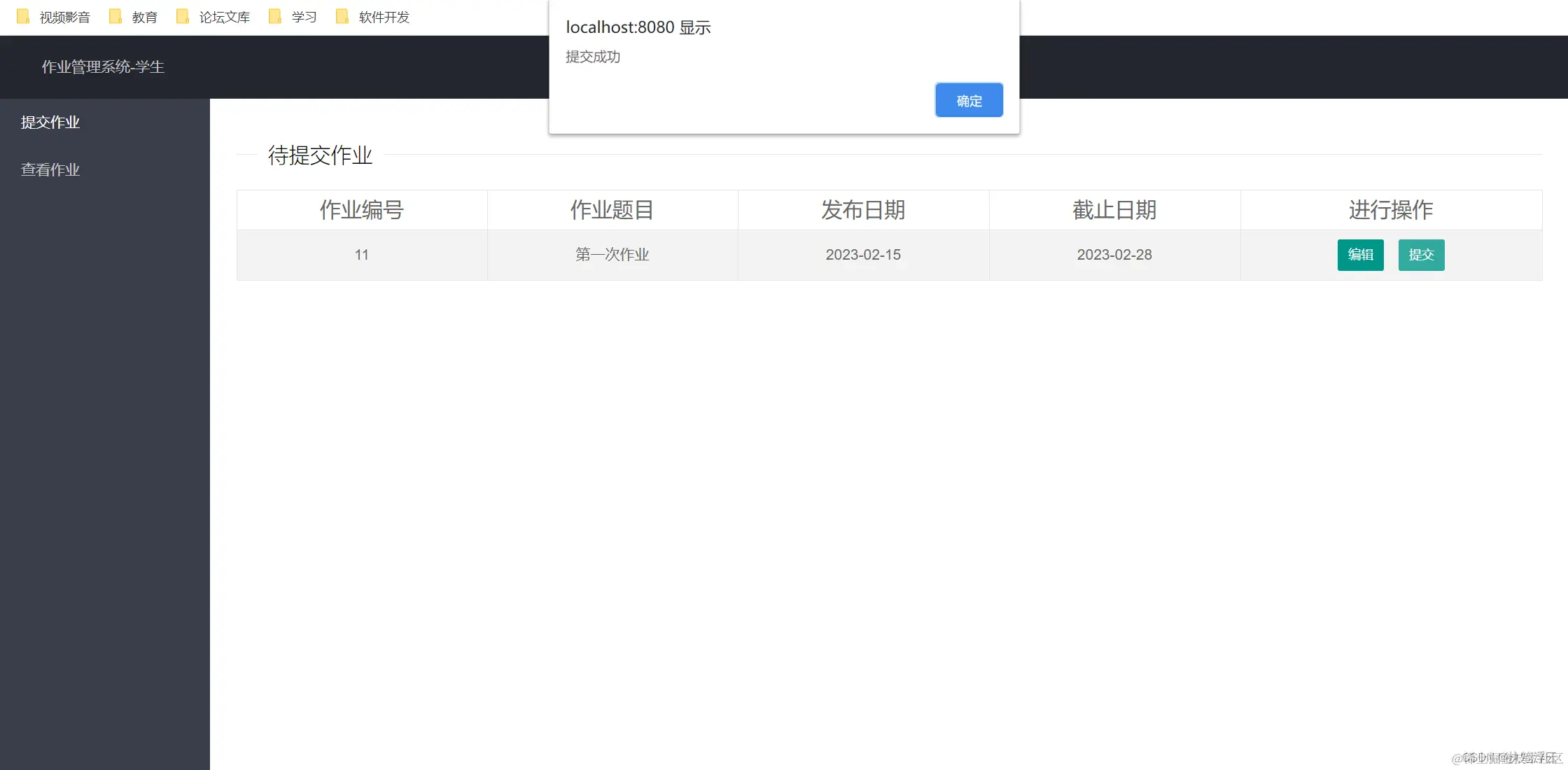1568x770 pixels.
Task: Open the 视频影音 bookmark folder icon
Action: tap(23, 16)
